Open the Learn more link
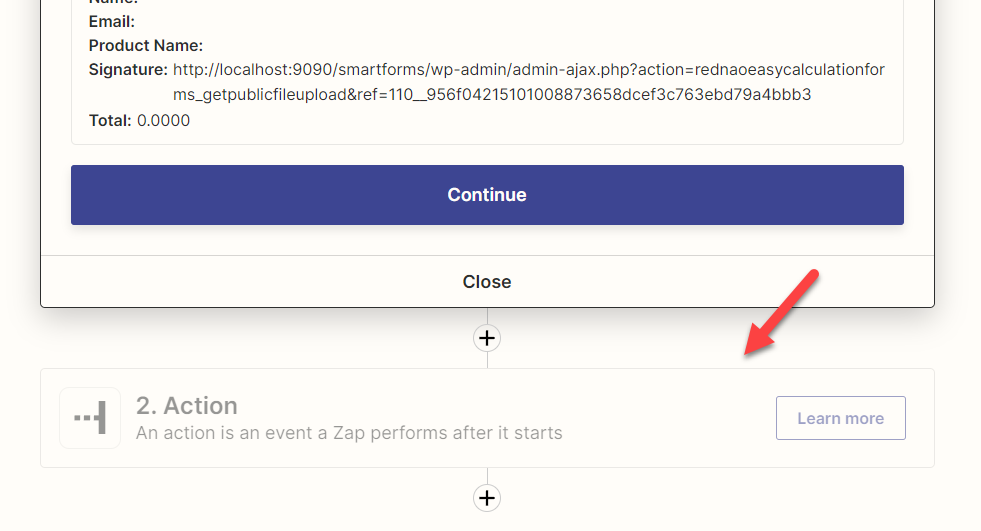This screenshot has width=981, height=531. 840,418
